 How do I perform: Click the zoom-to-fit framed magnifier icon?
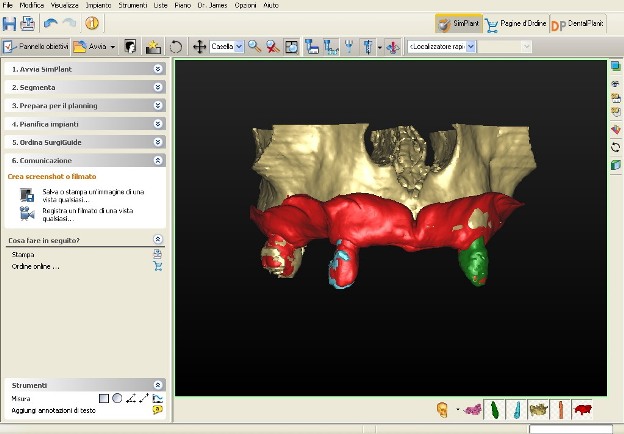[292, 47]
